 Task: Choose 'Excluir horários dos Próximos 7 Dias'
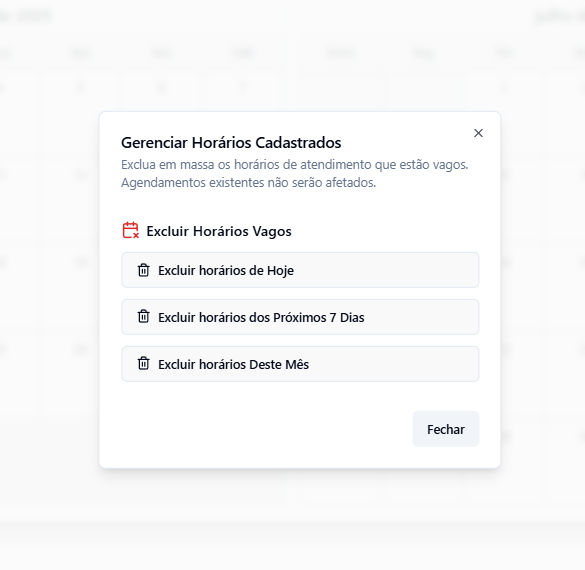click(x=300, y=317)
